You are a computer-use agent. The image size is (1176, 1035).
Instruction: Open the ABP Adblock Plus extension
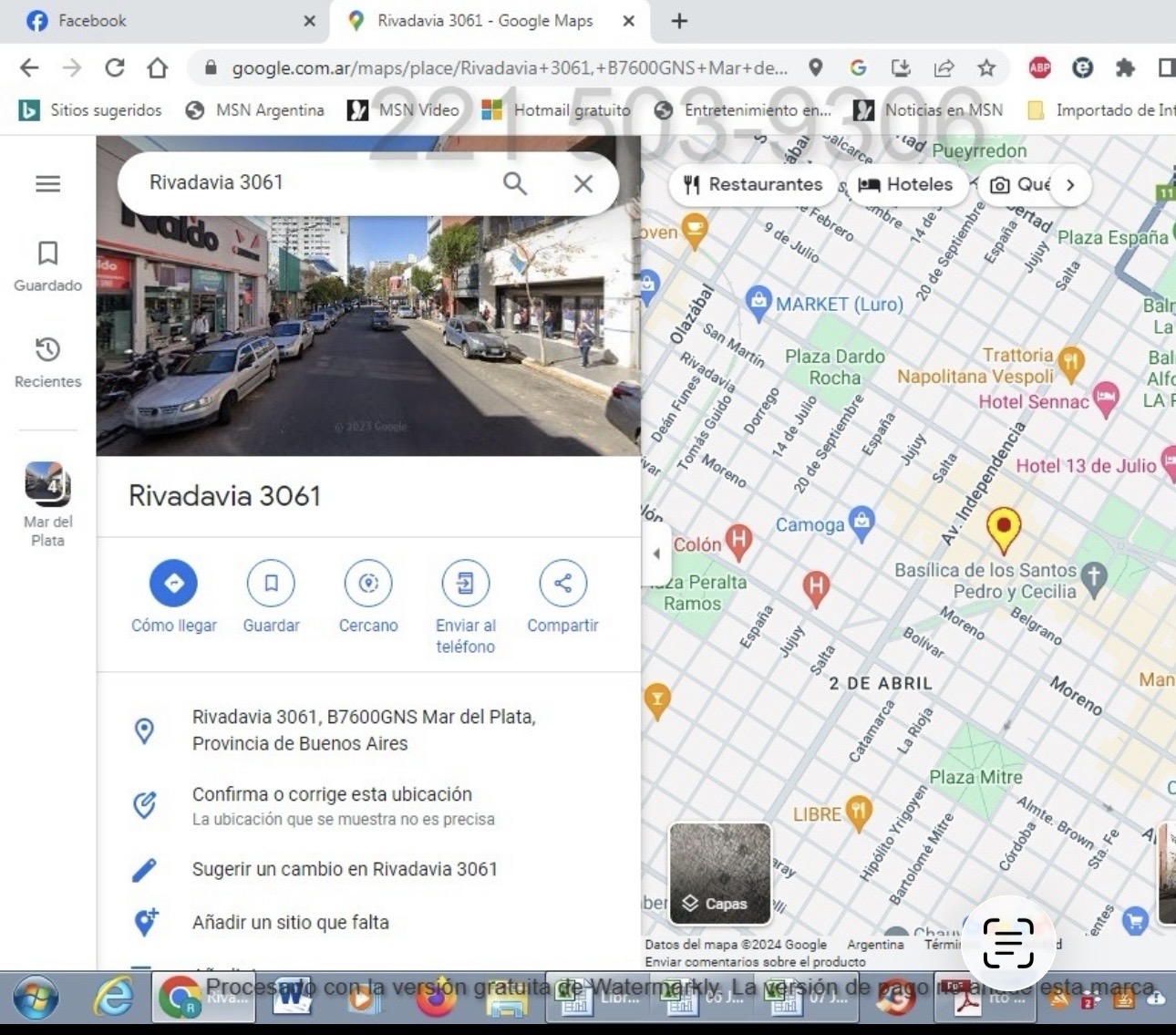[x=1039, y=67]
